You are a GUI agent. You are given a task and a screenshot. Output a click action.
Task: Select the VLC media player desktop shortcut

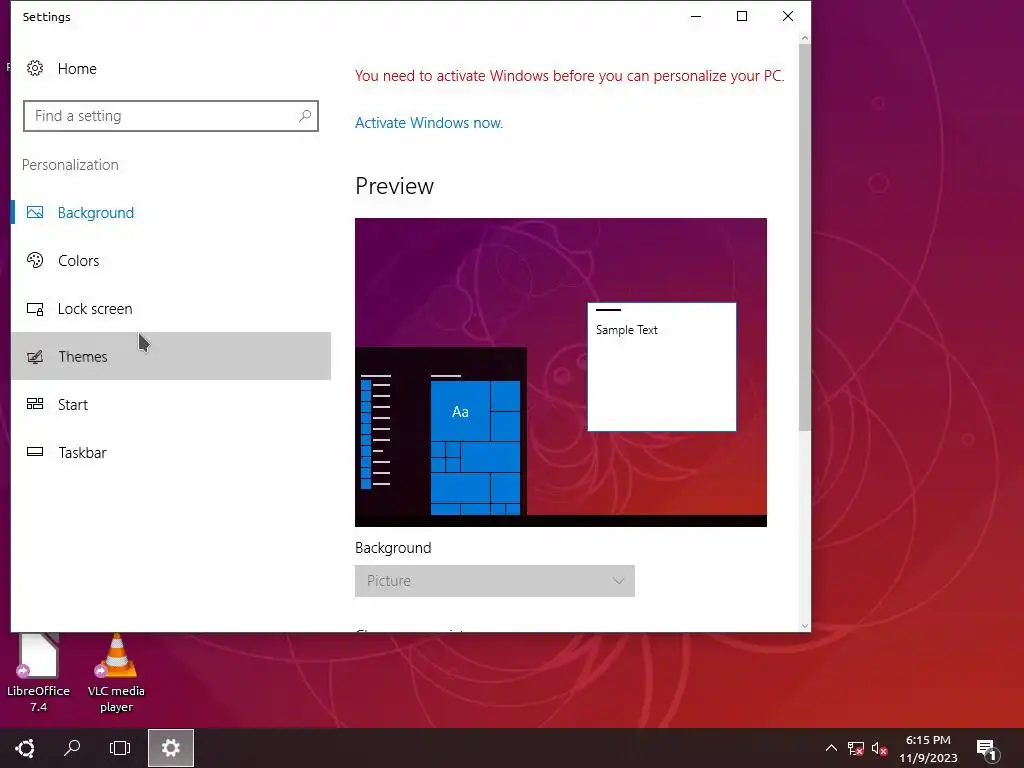click(116, 674)
